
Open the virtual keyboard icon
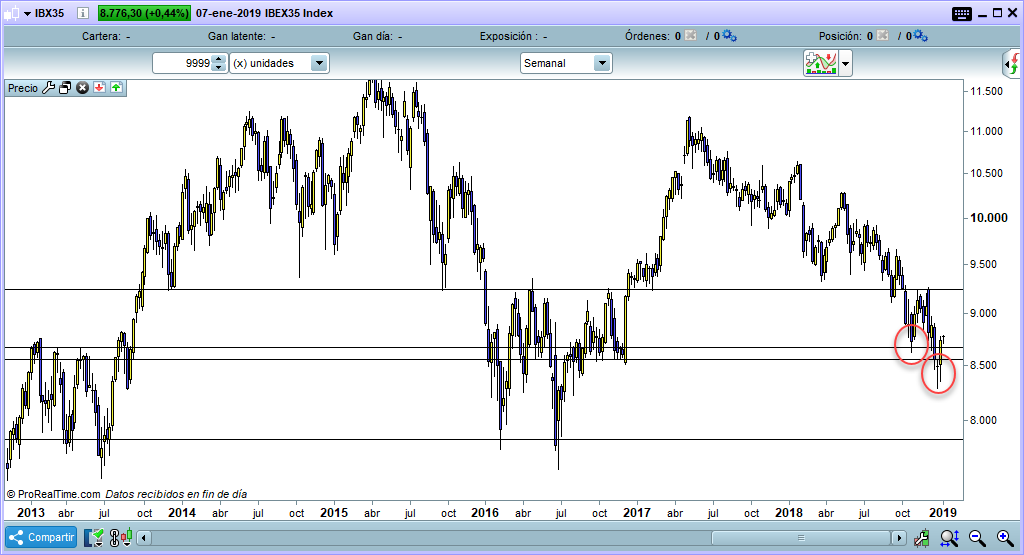click(x=962, y=14)
